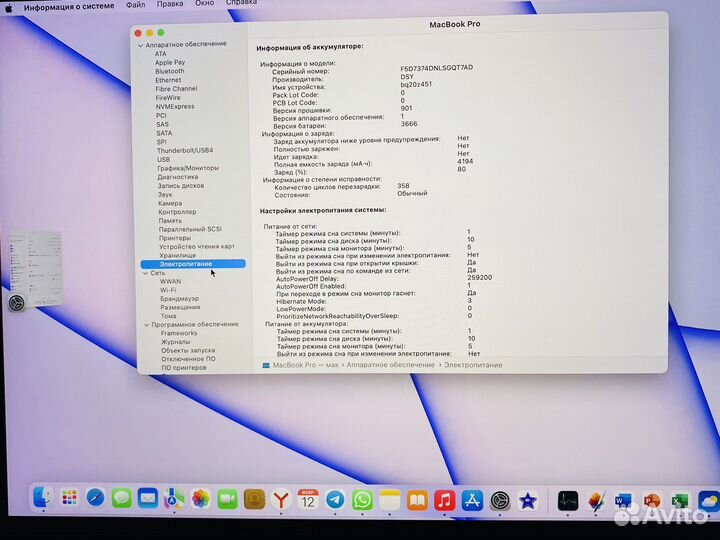Open WhatsApp from the Dock
Screen dimensions: 720x540
point(362,501)
